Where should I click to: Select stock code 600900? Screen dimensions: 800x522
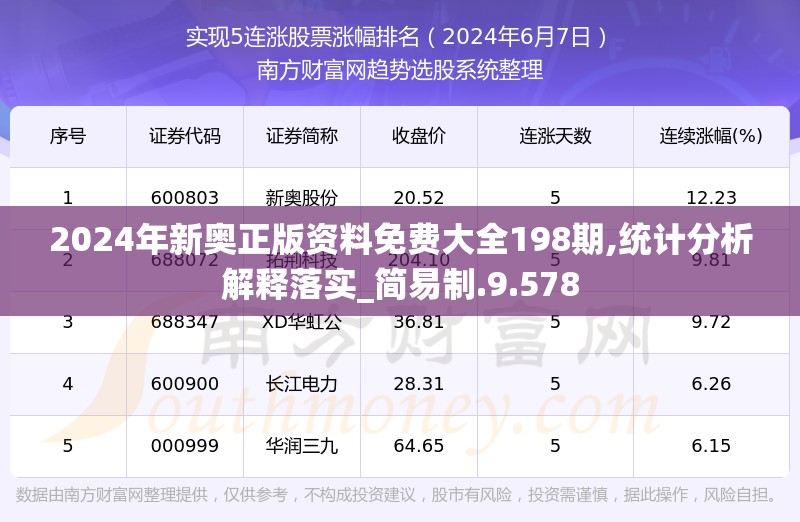pyautogui.click(x=185, y=384)
